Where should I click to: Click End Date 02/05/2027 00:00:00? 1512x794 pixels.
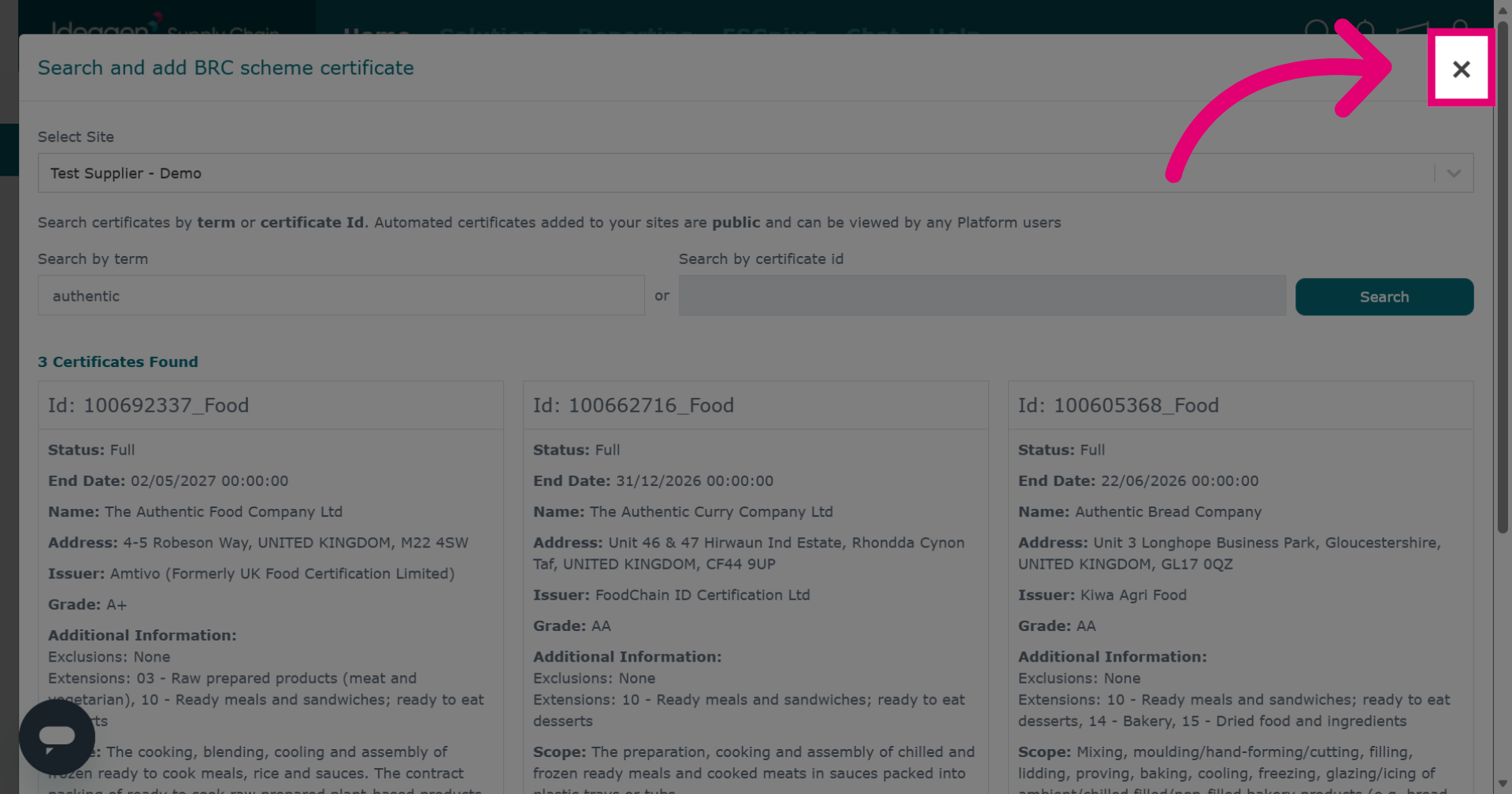(168, 481)
